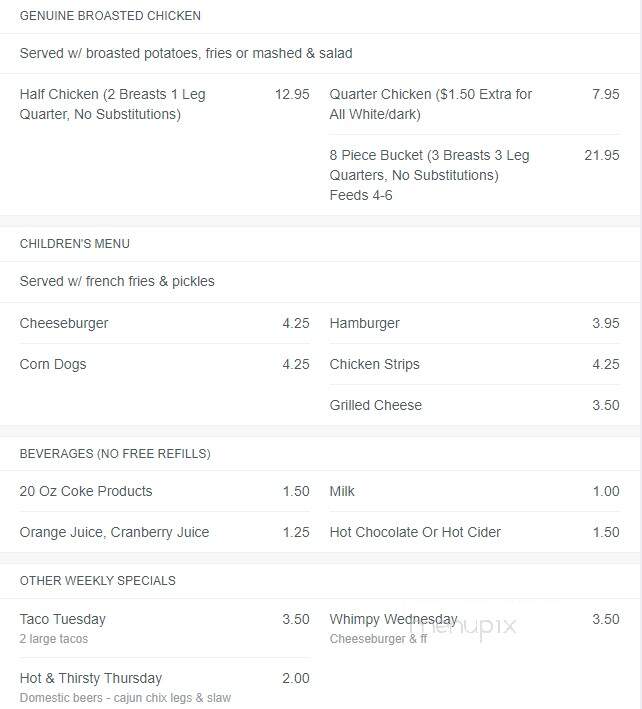Select the Genuine Broasted Chicken heading
642x709 pixels.
(110, 16)
